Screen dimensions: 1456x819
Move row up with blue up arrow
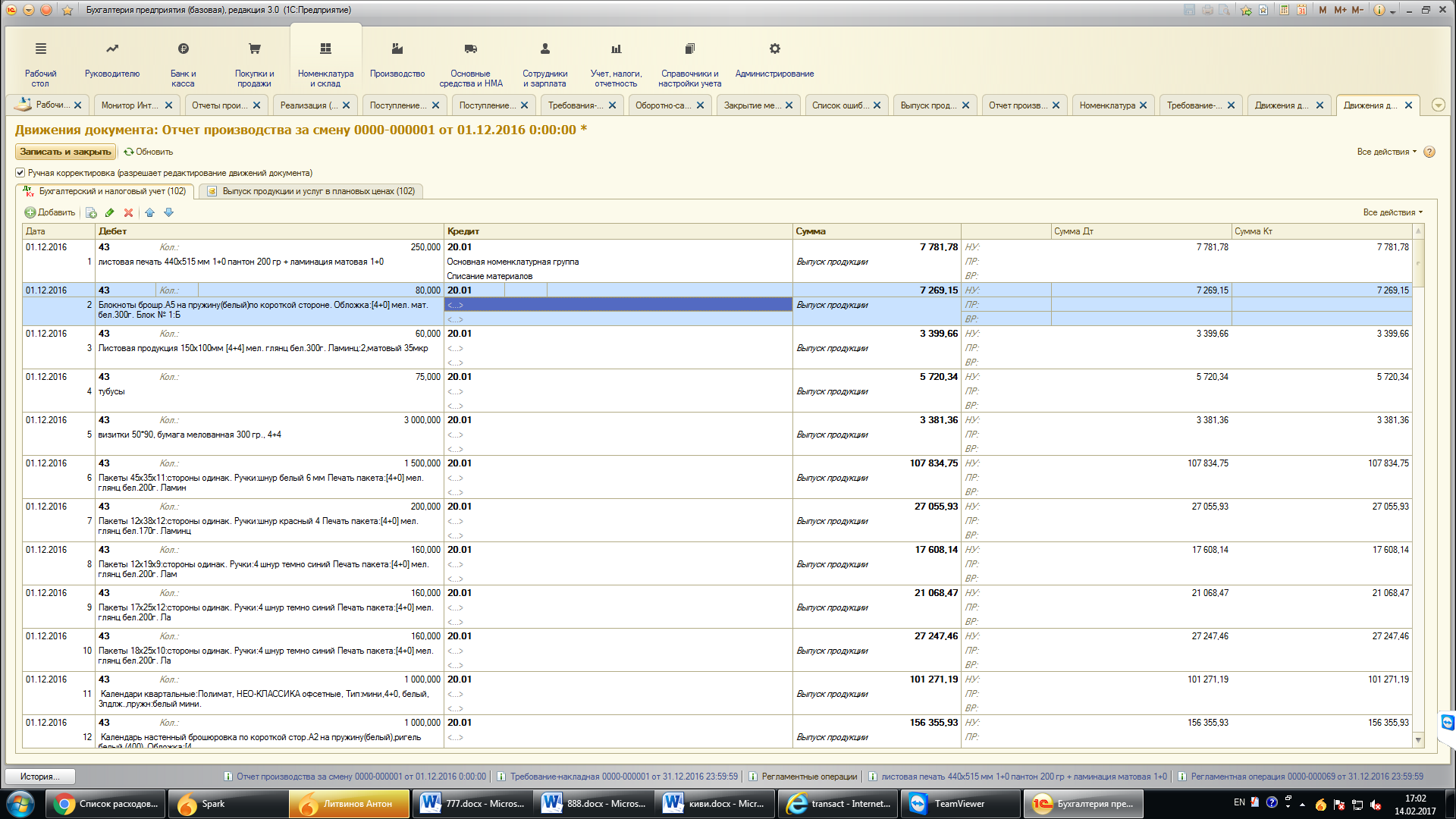149,213
